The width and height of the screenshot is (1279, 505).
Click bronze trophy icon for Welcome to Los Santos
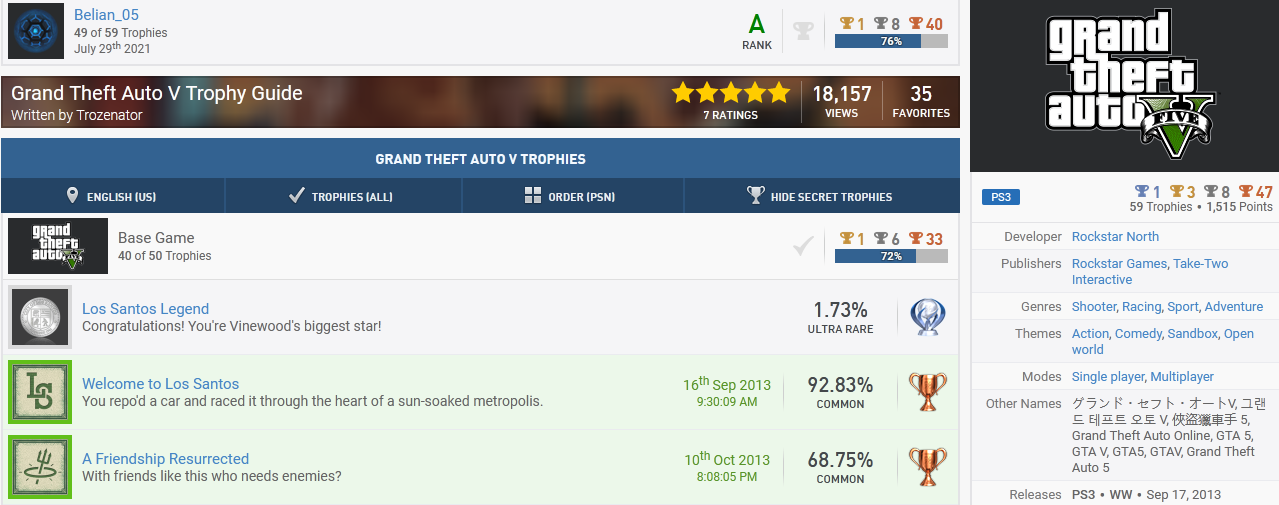(927, 392)
